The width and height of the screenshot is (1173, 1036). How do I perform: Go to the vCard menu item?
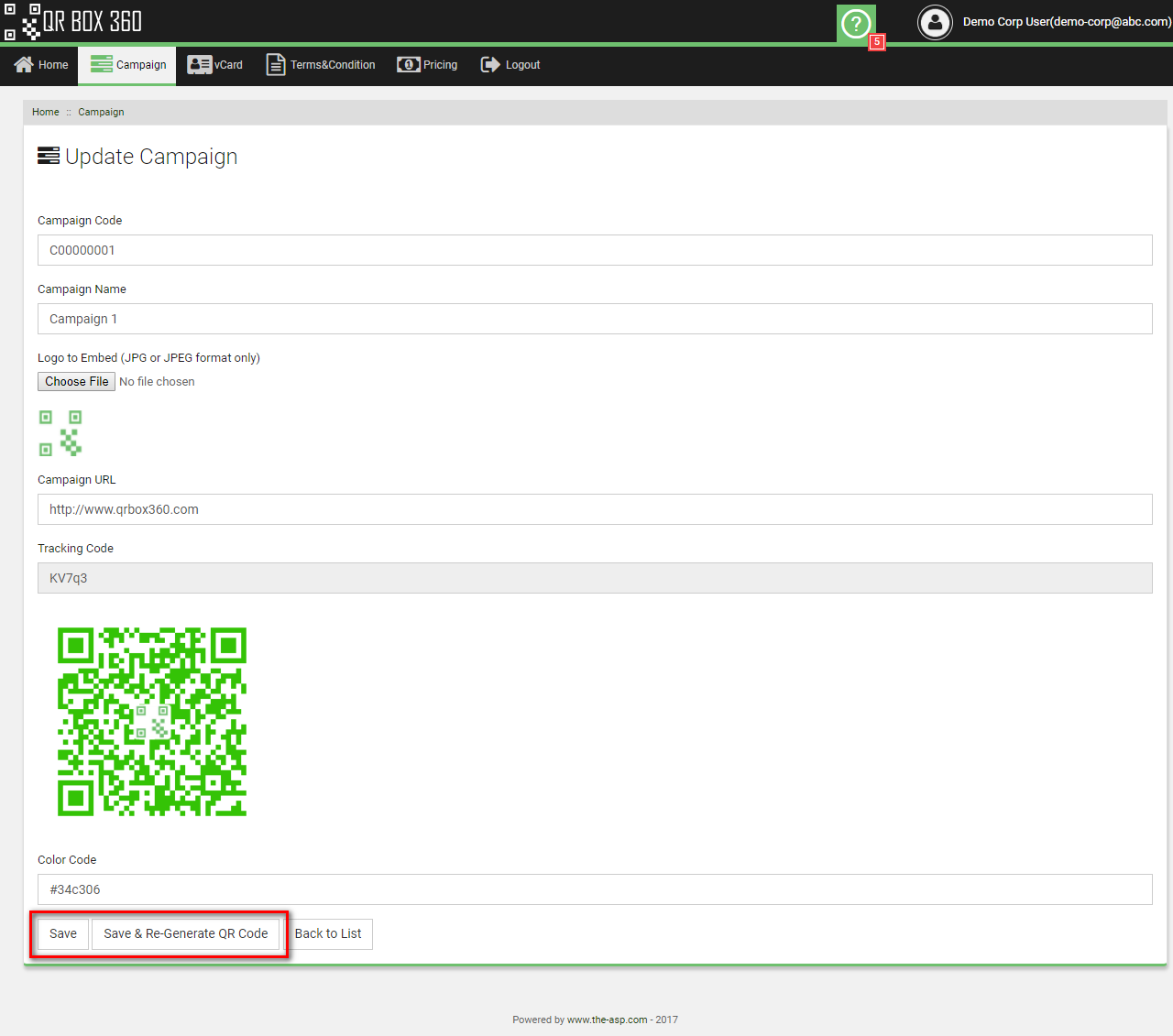click(215, 65)
